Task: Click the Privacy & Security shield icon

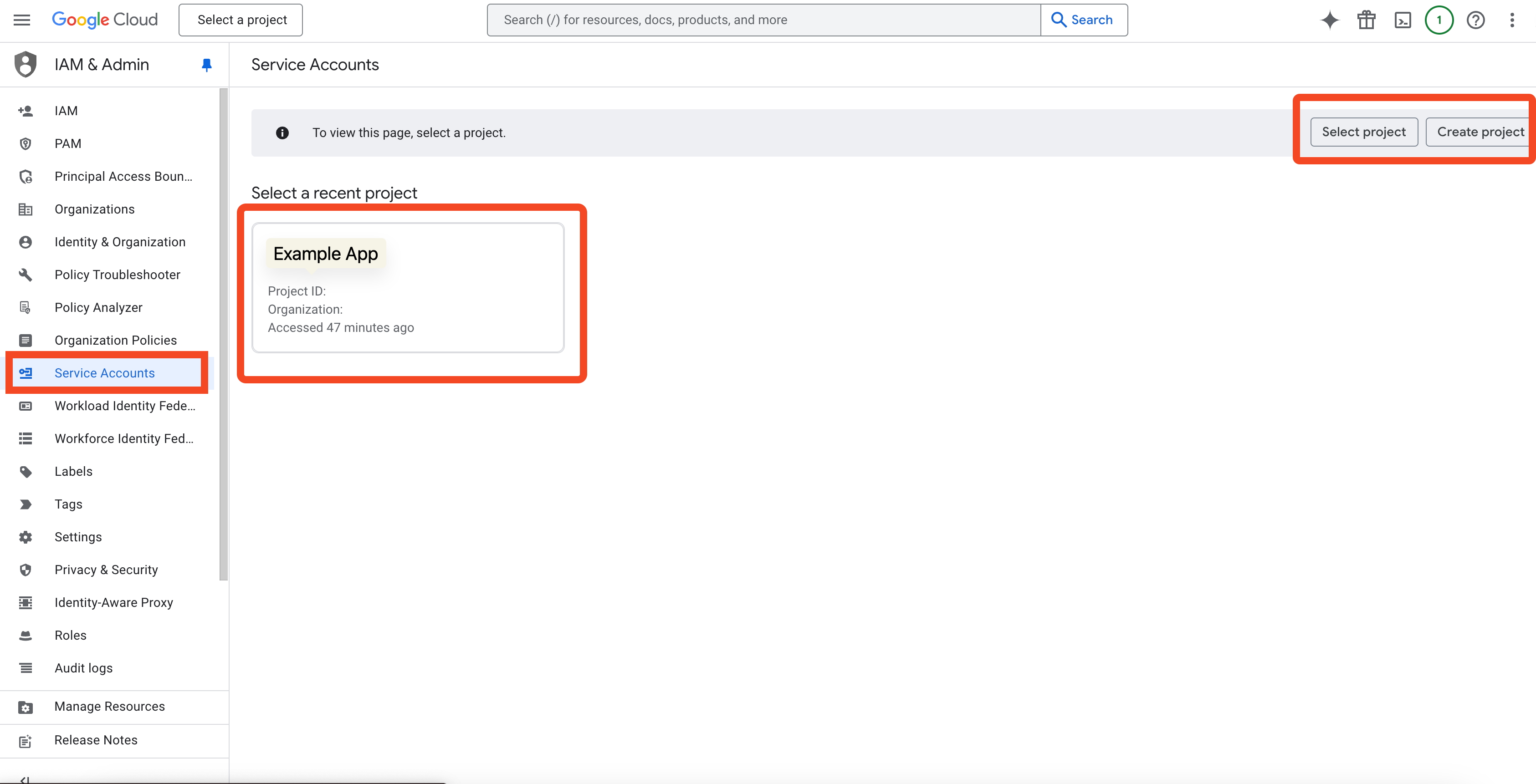Action: [25, 570]
